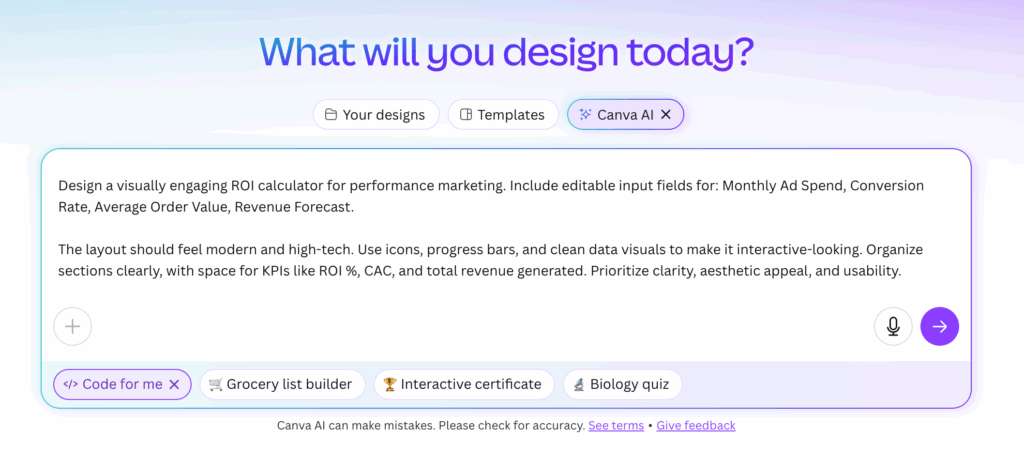Open the Templates tab
This screenshot has height=460, width=1024.
click(x=503, y=115)
